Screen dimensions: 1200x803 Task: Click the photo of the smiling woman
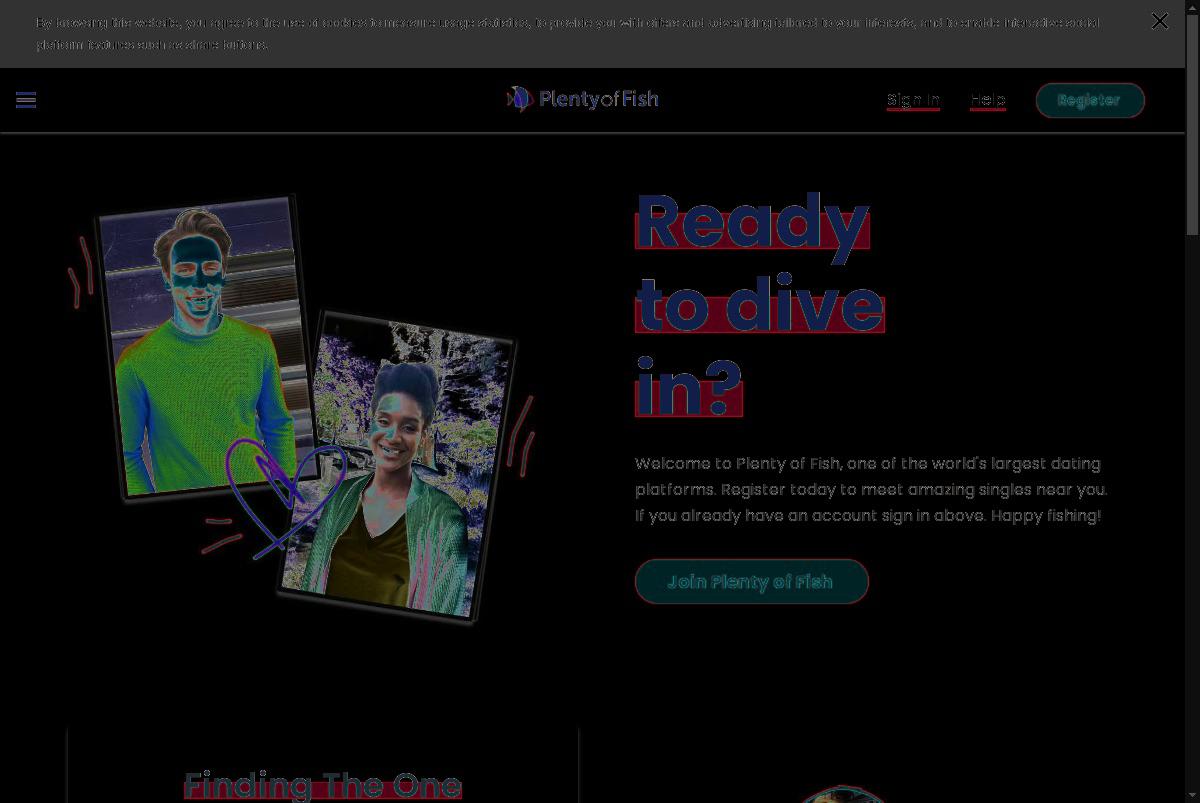pyautogui.click(x=397, y=467)
